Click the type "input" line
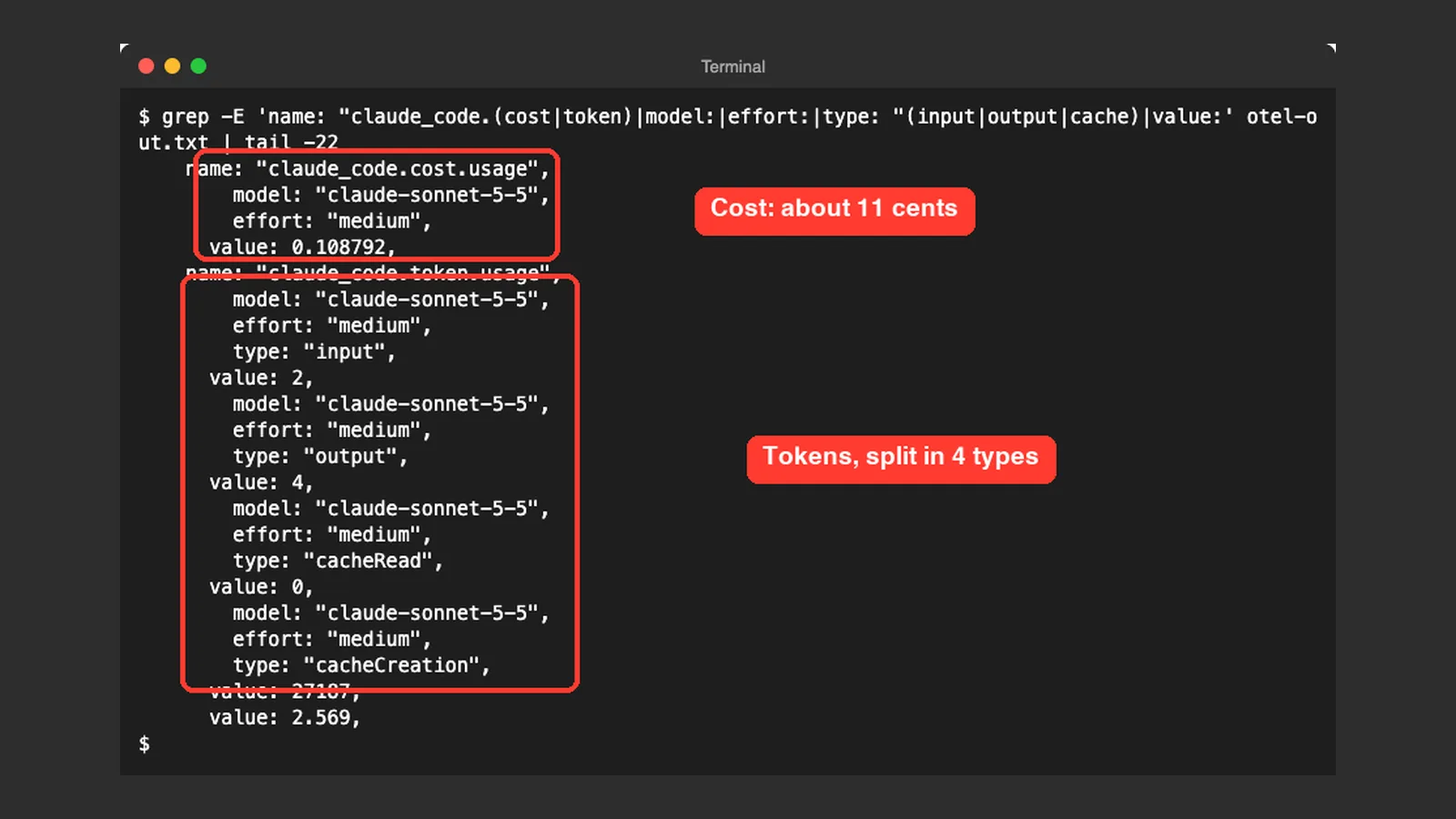The height and width of the screenshot is (819, 1456). (x=314, y=352)
